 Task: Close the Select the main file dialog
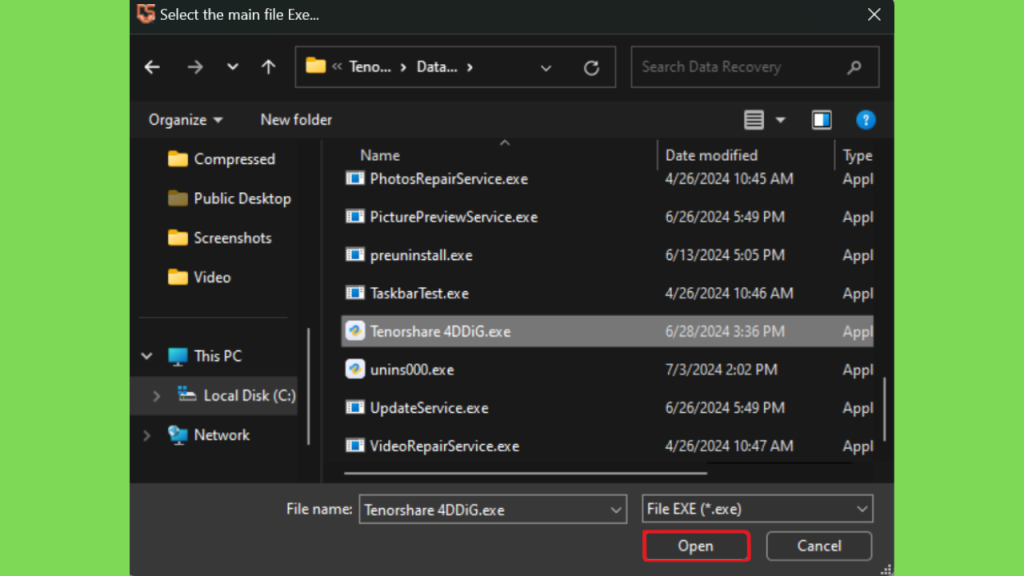[874, 15]
